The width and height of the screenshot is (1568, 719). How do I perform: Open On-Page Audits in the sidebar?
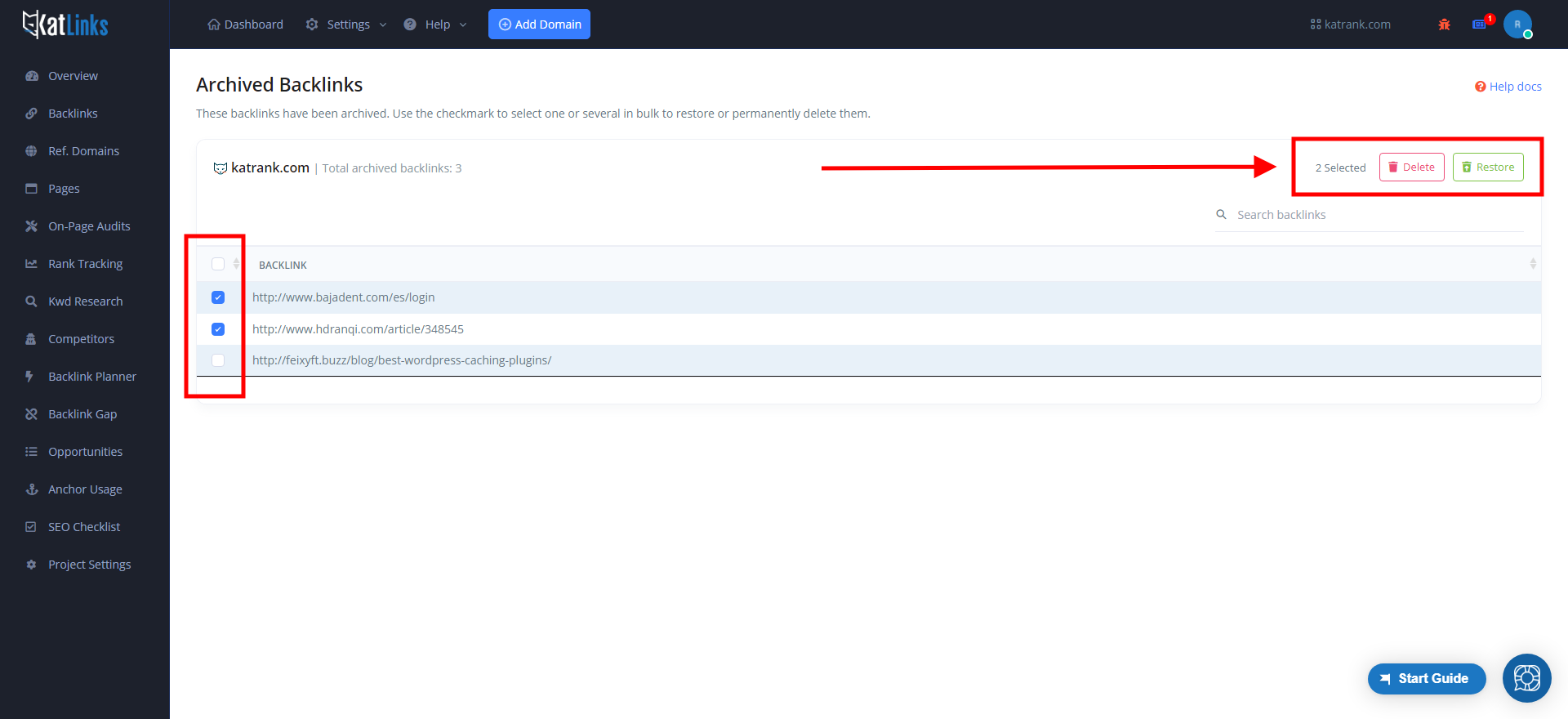pyautogui.click(x=89, y=226)
